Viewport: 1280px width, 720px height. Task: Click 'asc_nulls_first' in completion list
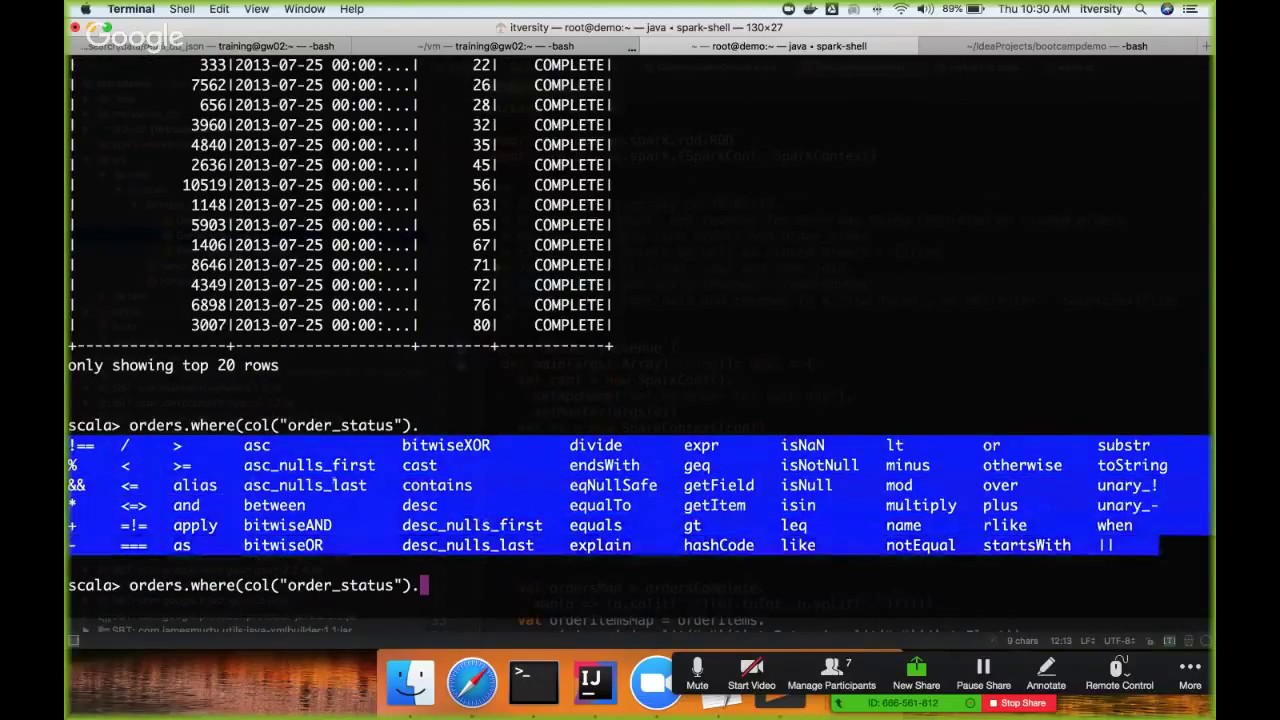[309, 465]
